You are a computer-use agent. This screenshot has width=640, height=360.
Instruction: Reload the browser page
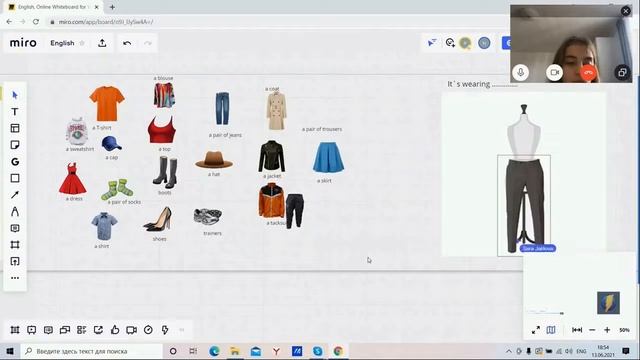tap(36, 22)
